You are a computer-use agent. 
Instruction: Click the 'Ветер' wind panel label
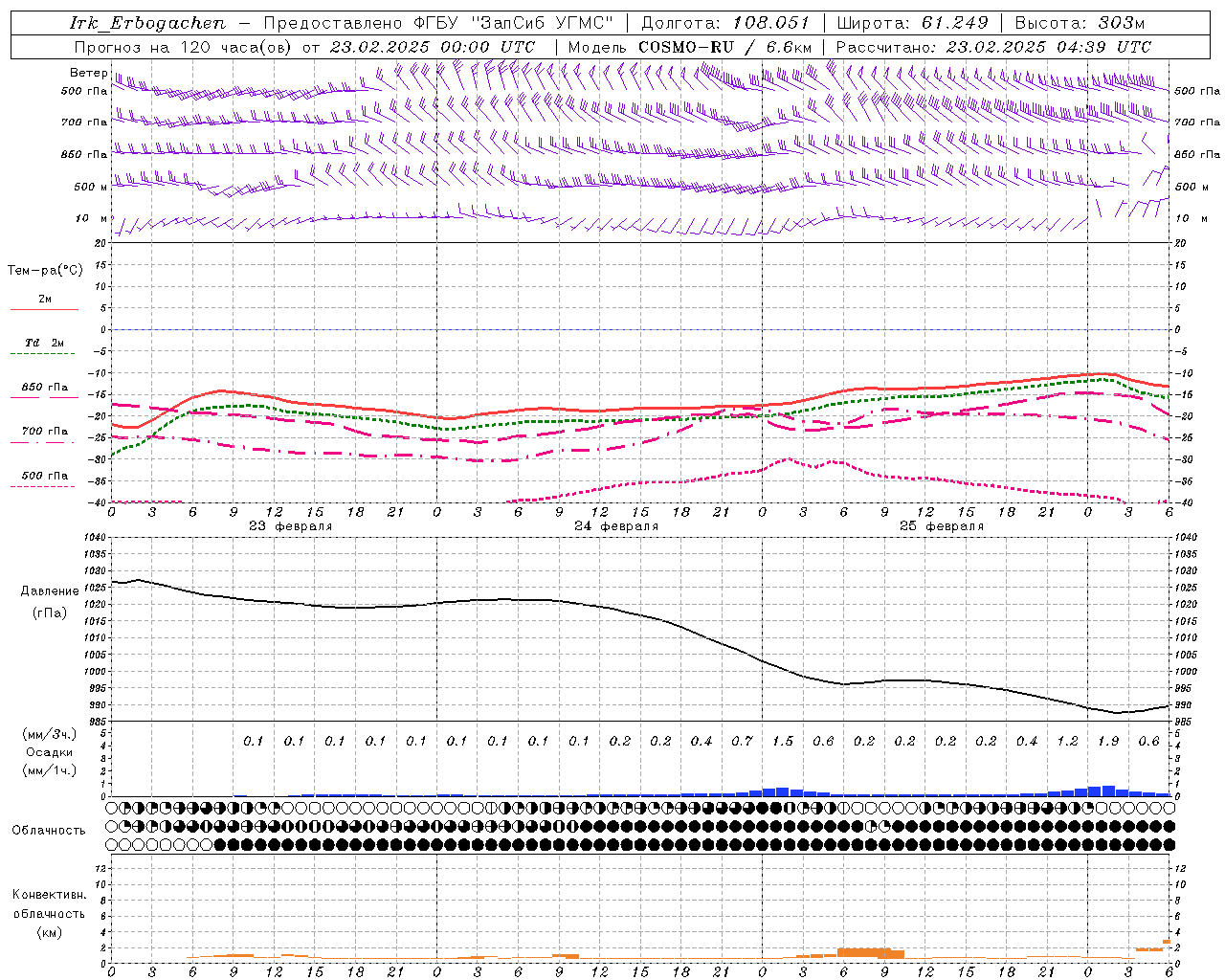pos(88,73)
